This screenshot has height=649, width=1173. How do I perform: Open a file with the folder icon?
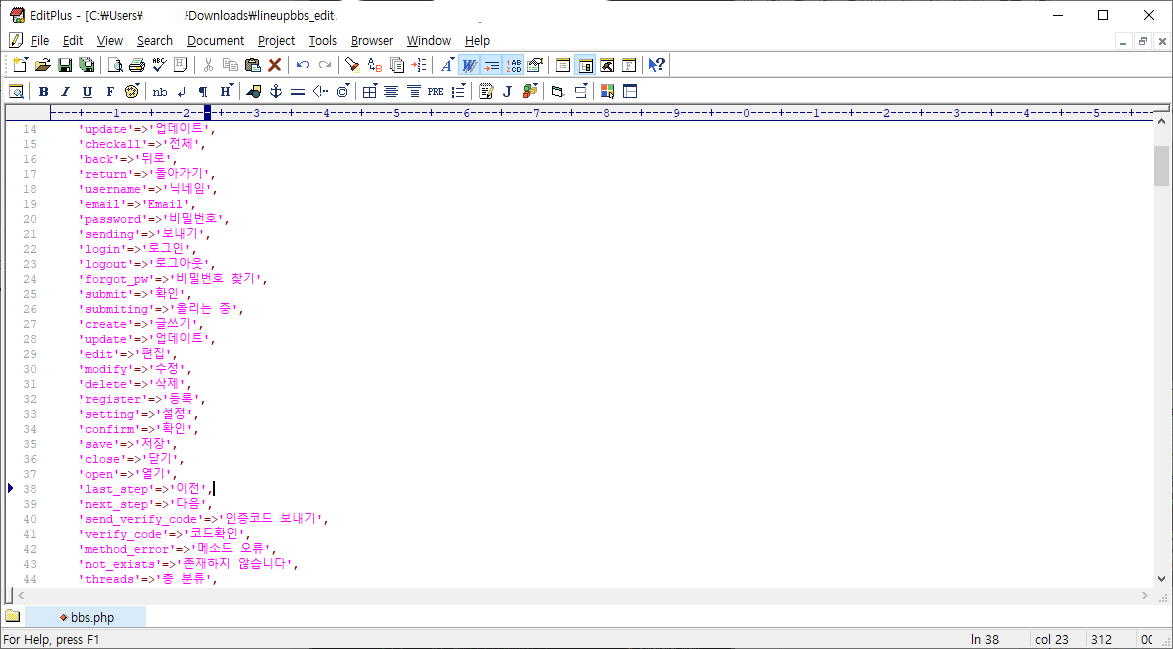pyautogui.click(x=42, y=65)
